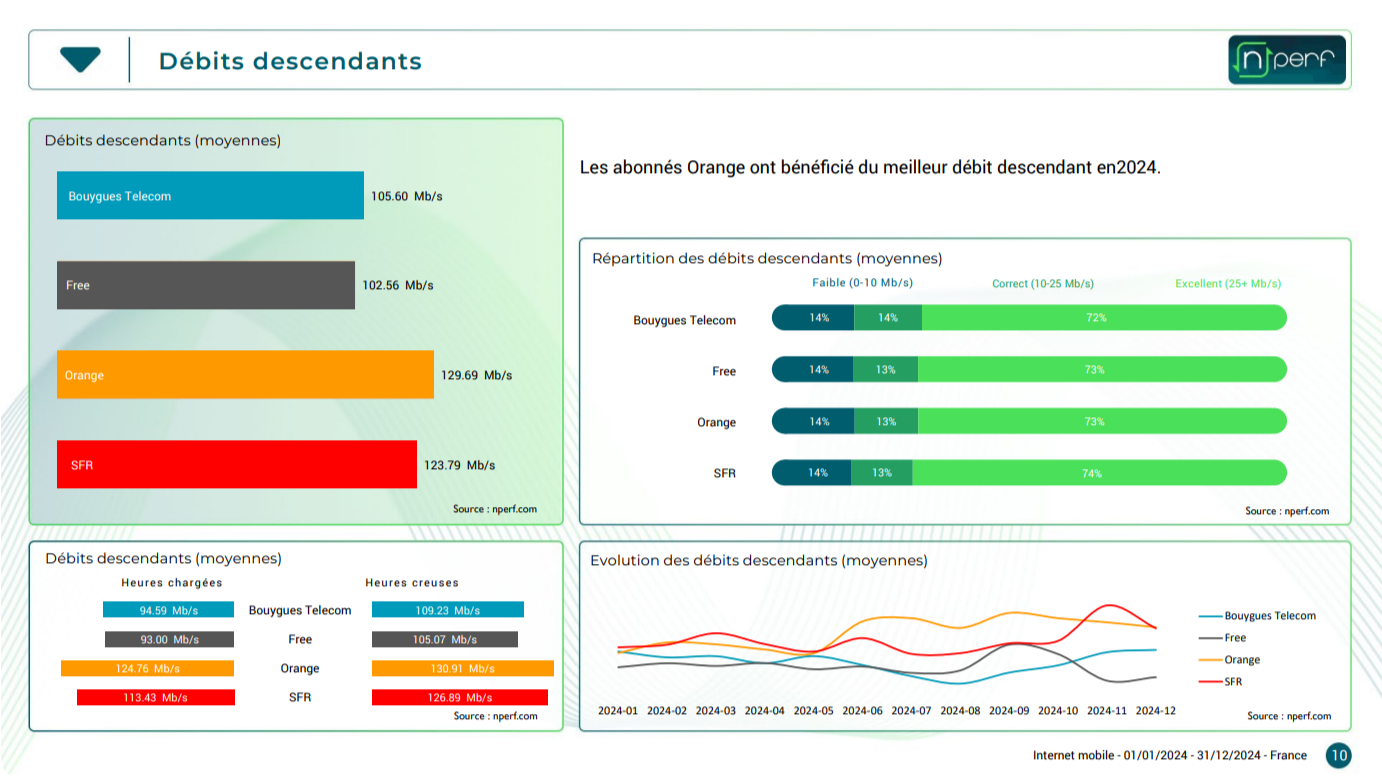
Task: Click the down-arrow icon beside Débits descendants title
Action: [80, 60]
